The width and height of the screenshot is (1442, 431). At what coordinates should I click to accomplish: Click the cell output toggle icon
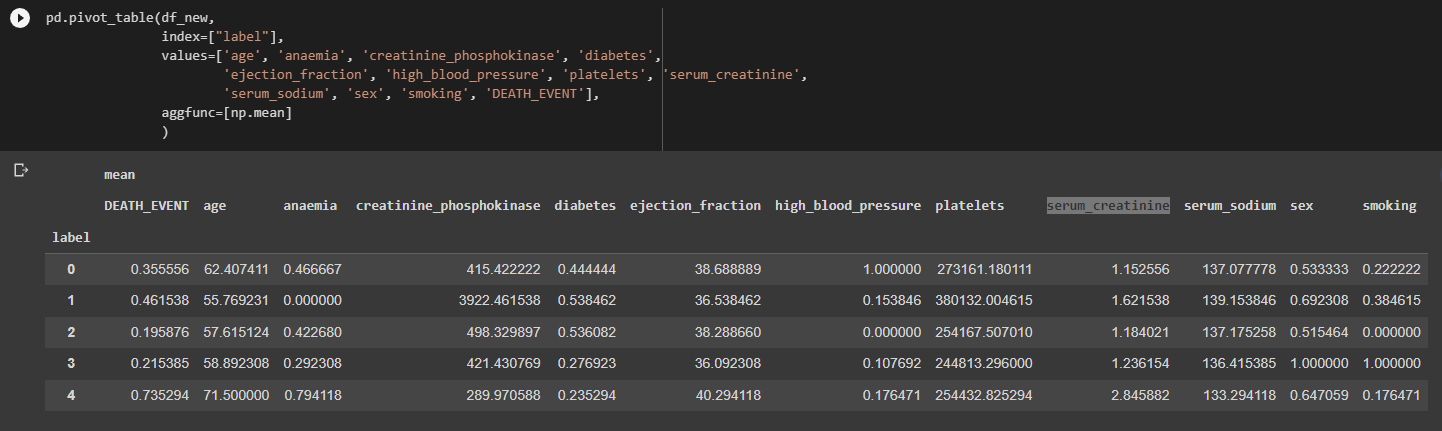click(20, 171)
